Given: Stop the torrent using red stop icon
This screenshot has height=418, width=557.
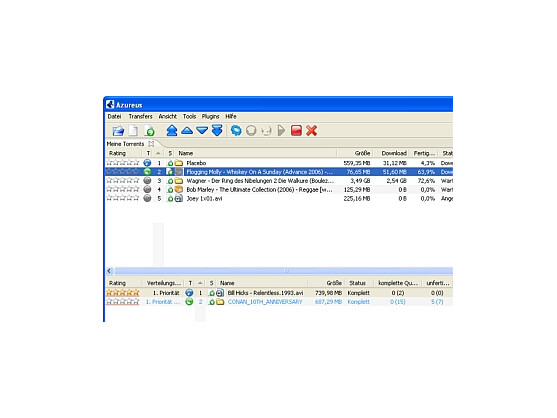Looking at the screenshot, I should (x=296, y=131).
